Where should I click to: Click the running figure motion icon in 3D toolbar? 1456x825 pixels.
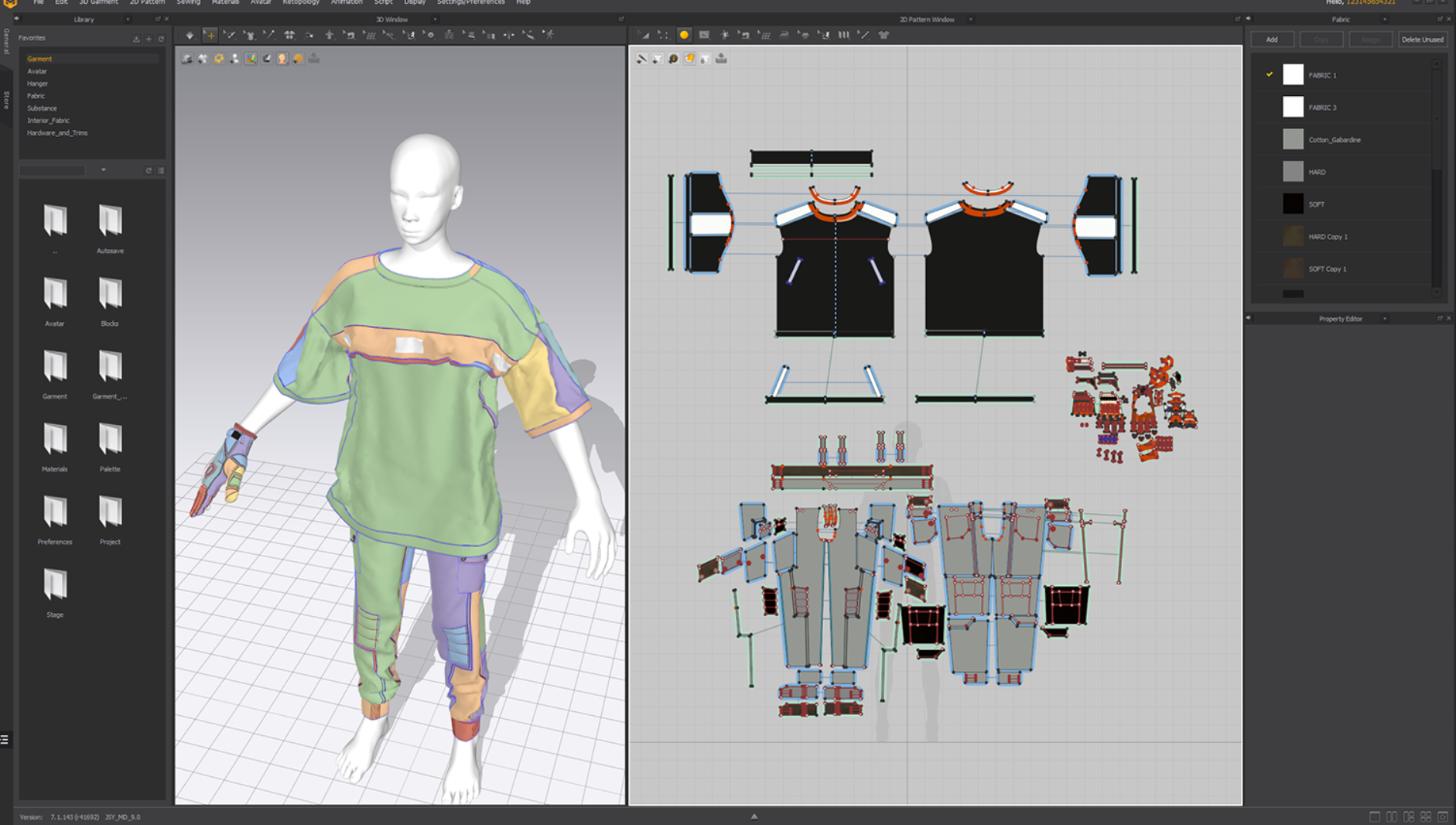pos(548,35)
